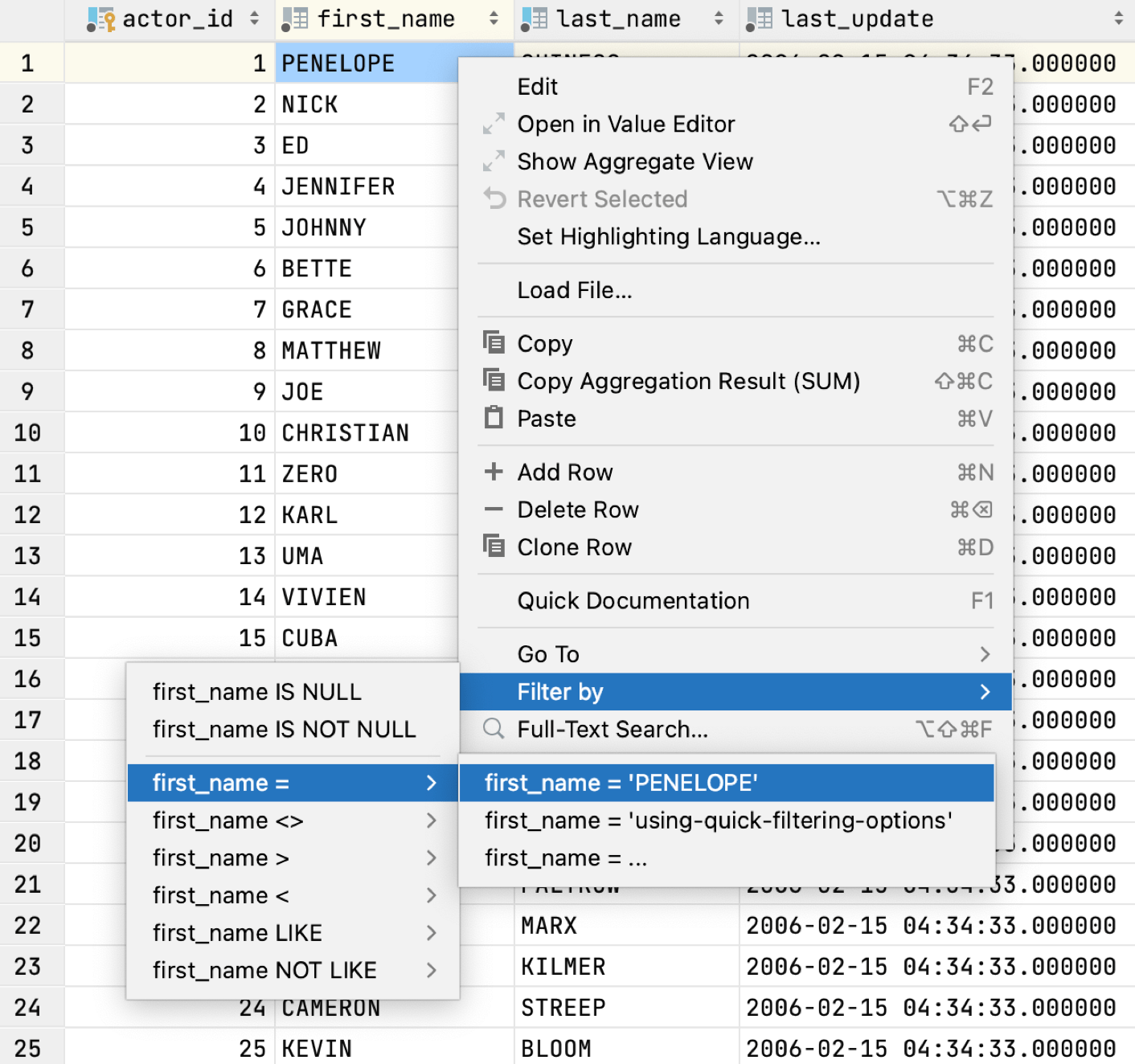
Task: Click the first_name column header icon
Action: 295,19
